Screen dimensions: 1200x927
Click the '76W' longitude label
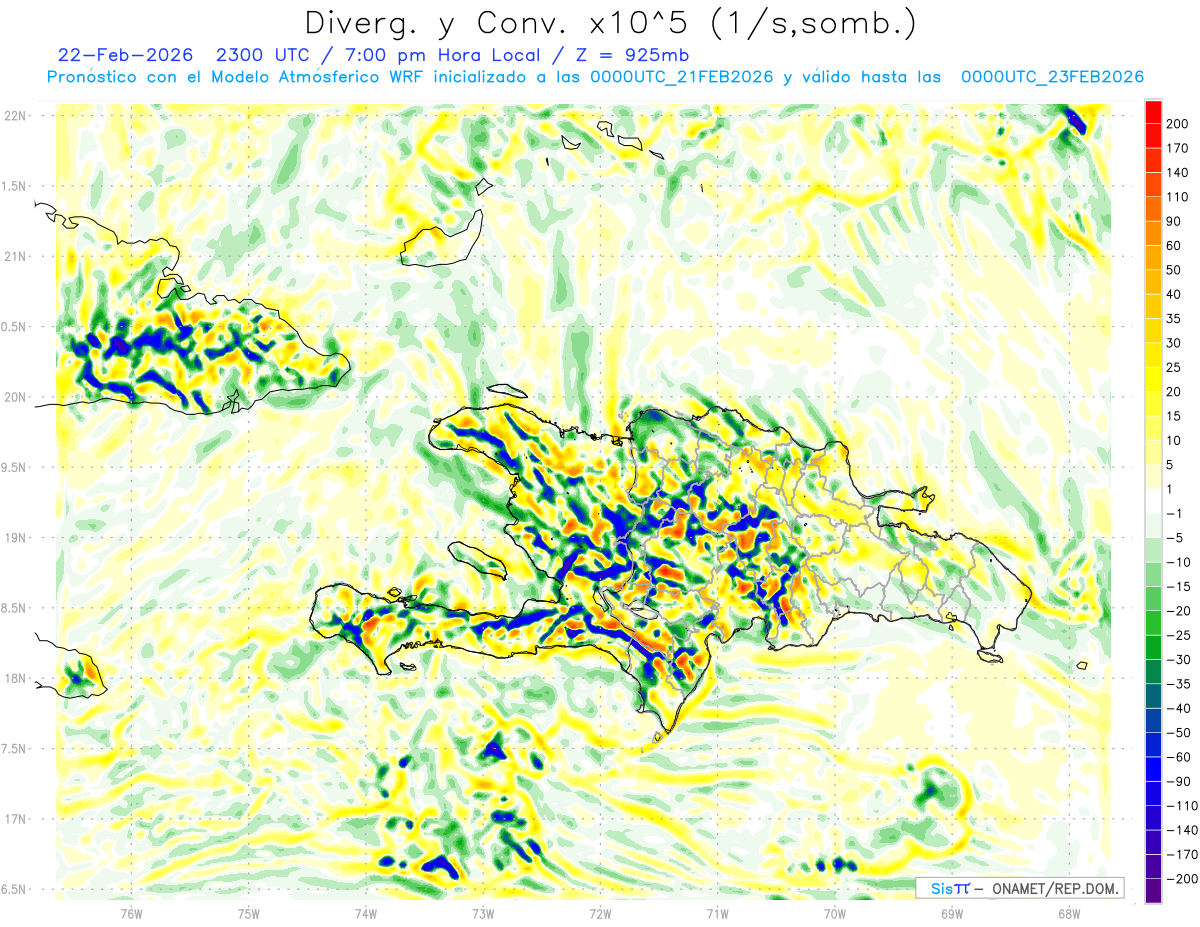coord(131,912)
